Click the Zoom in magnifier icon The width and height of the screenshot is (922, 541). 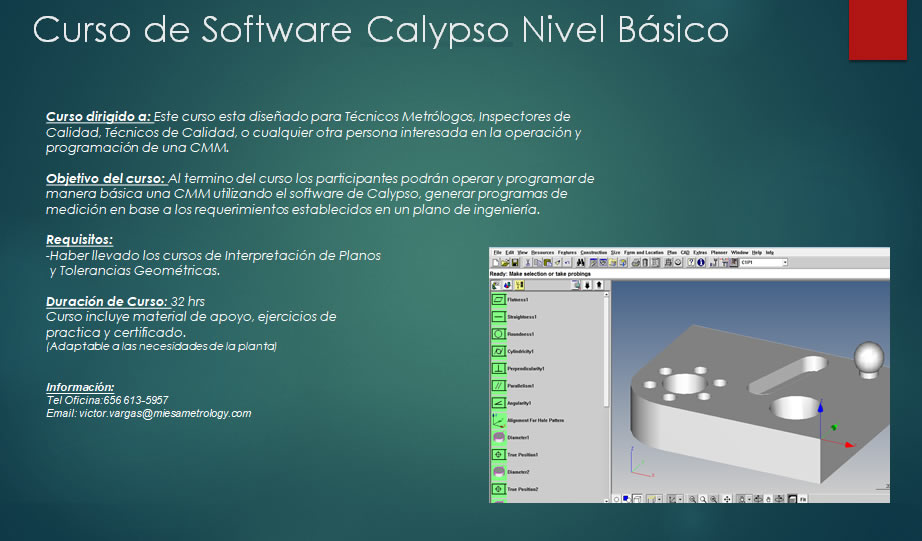[713, 499]
